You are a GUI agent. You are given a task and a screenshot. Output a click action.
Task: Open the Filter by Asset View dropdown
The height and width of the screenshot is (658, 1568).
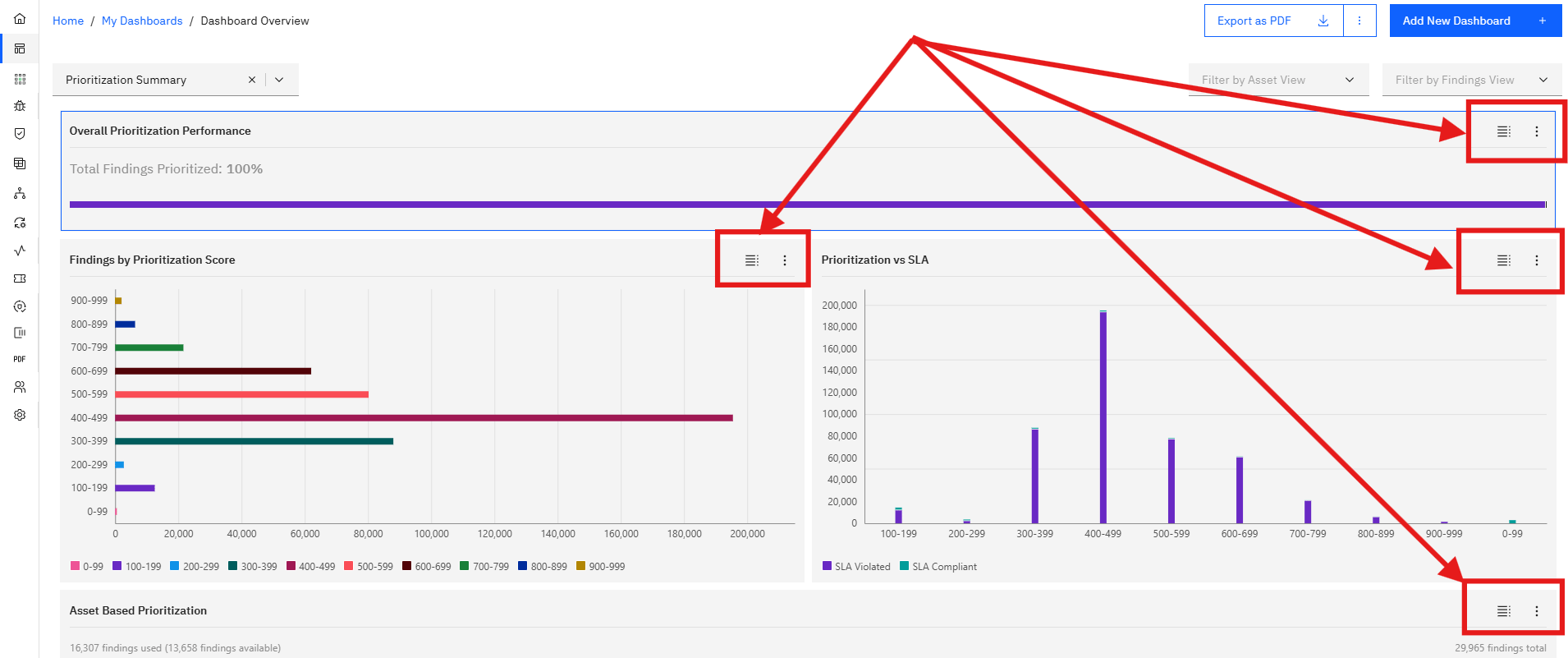[x=1278, y=80]
